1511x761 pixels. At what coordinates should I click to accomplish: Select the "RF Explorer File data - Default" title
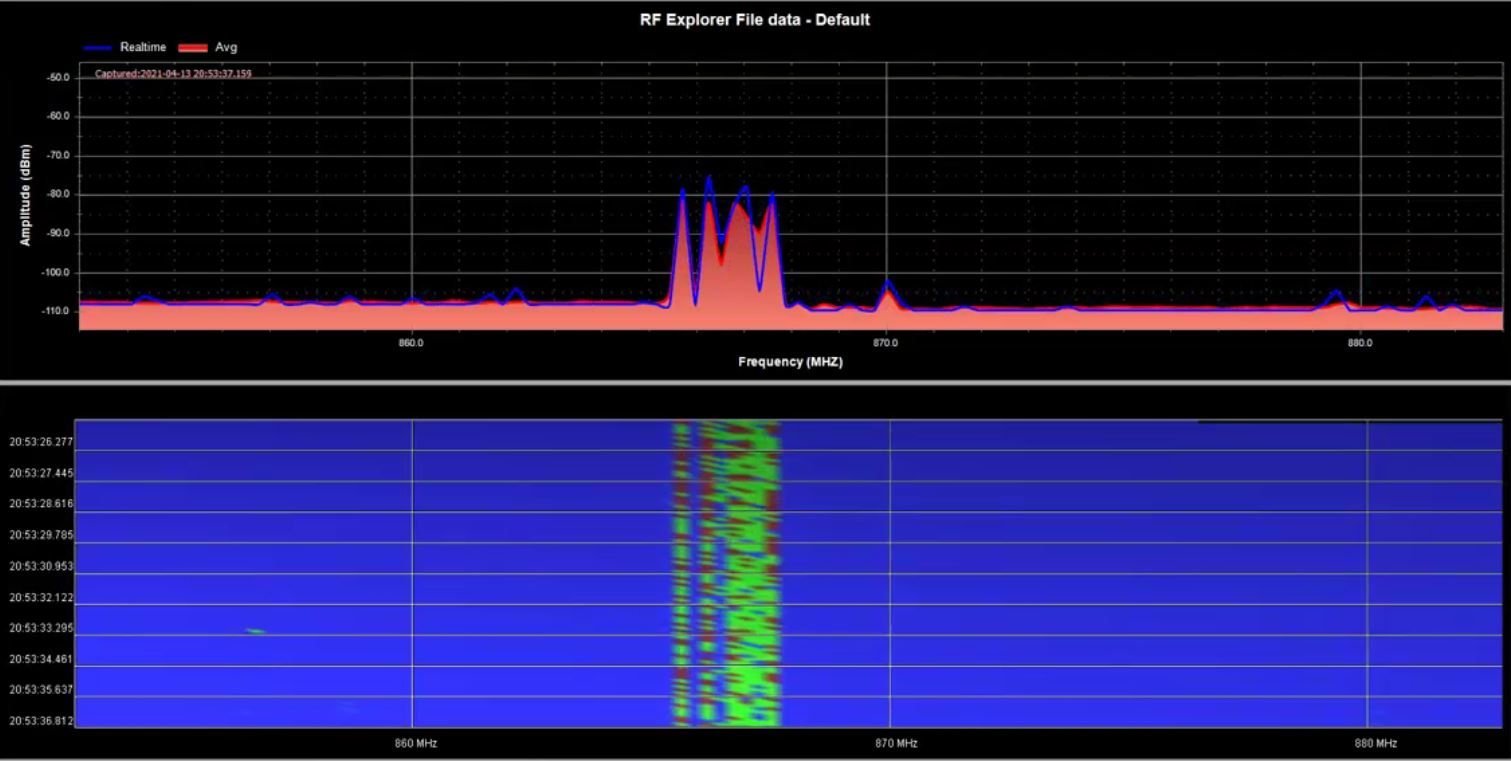point(755,20)
